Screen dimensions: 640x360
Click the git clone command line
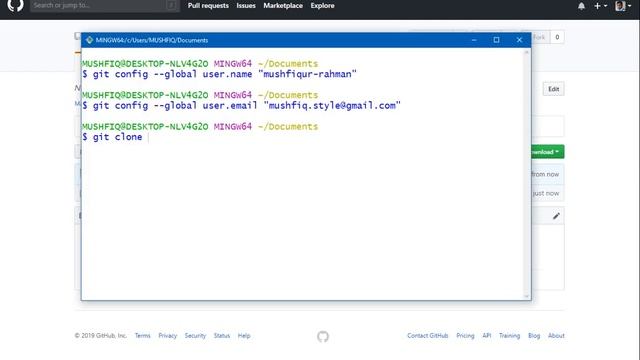[113, 137]
